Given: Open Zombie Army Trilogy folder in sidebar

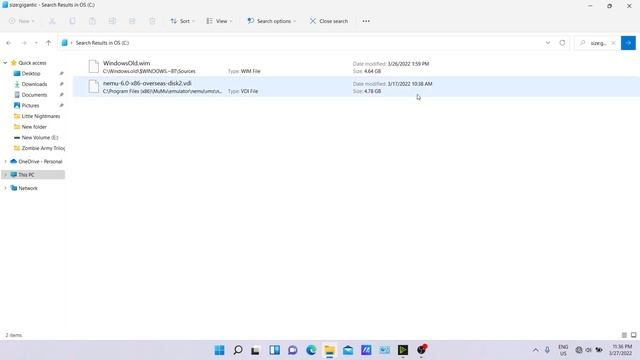Looking at the screenshot, I should point(43,148).
